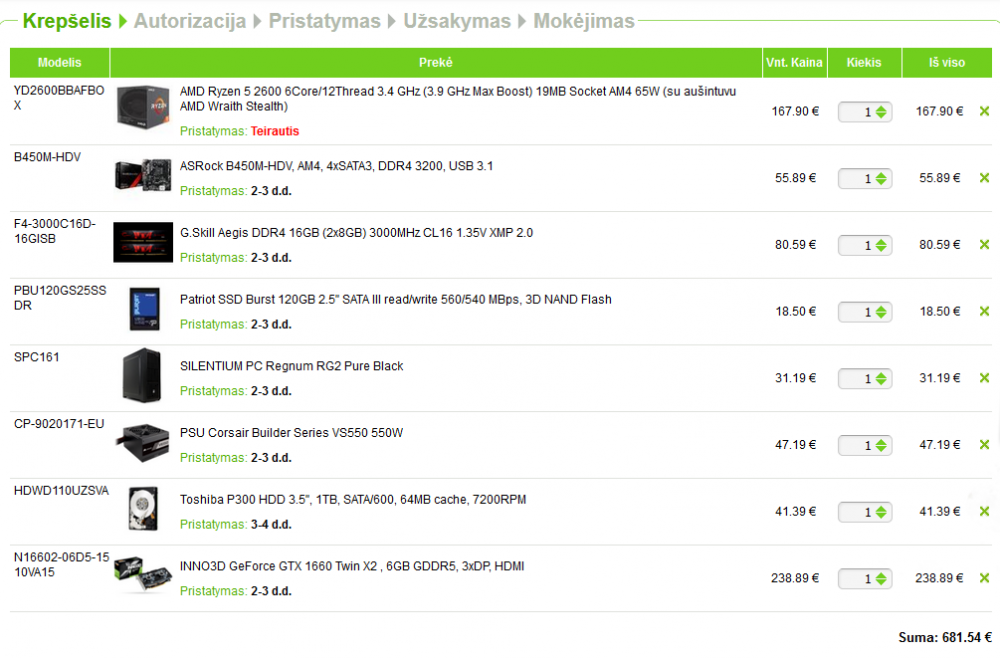The image size is (1000, 658).
Task: Open the G.Skill Aegis DDR4 16GB product link
Action: [356, 233]
